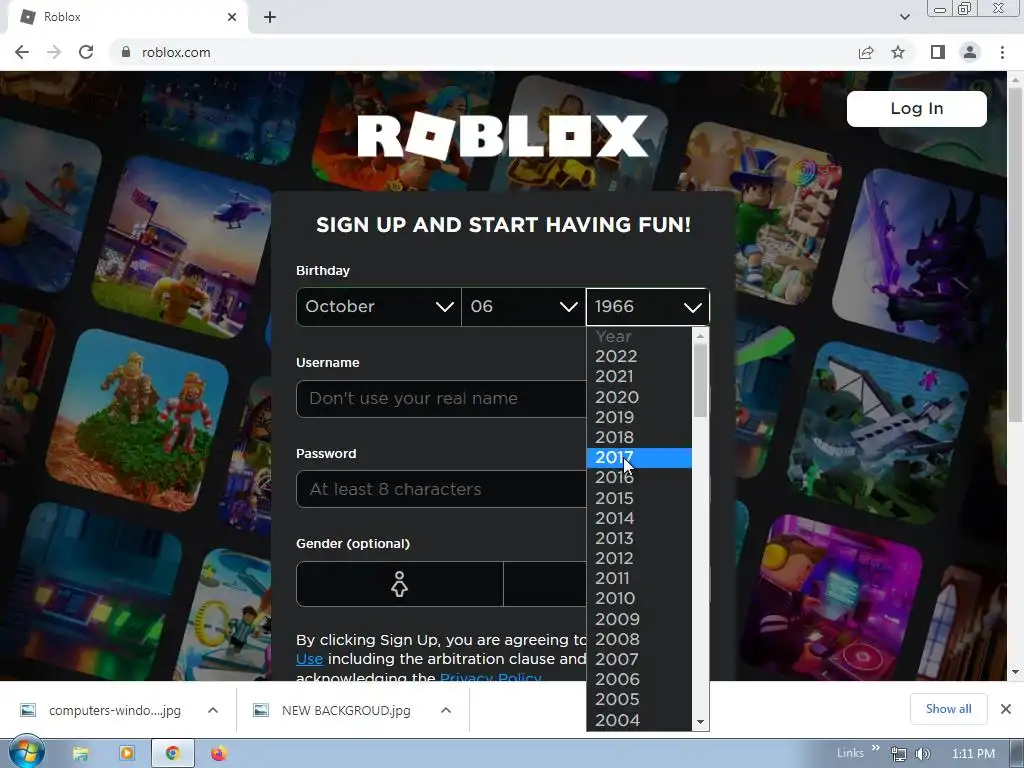This screenshot has height=768, width=1024.
Task: Select highlighted year 2017
Action: [639, 458]
